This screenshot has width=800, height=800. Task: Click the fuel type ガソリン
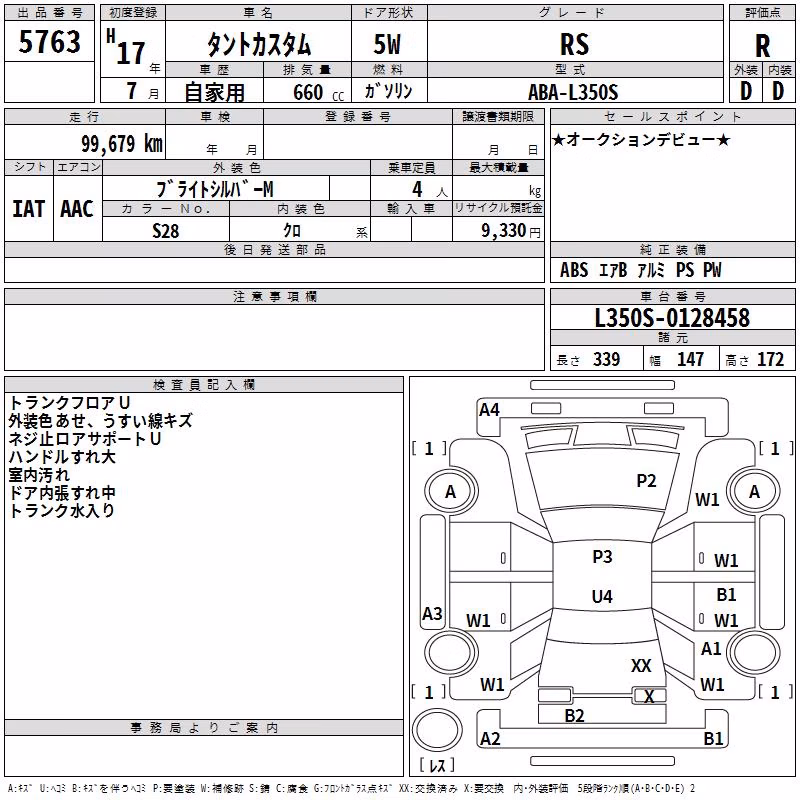tap(388, 91)
